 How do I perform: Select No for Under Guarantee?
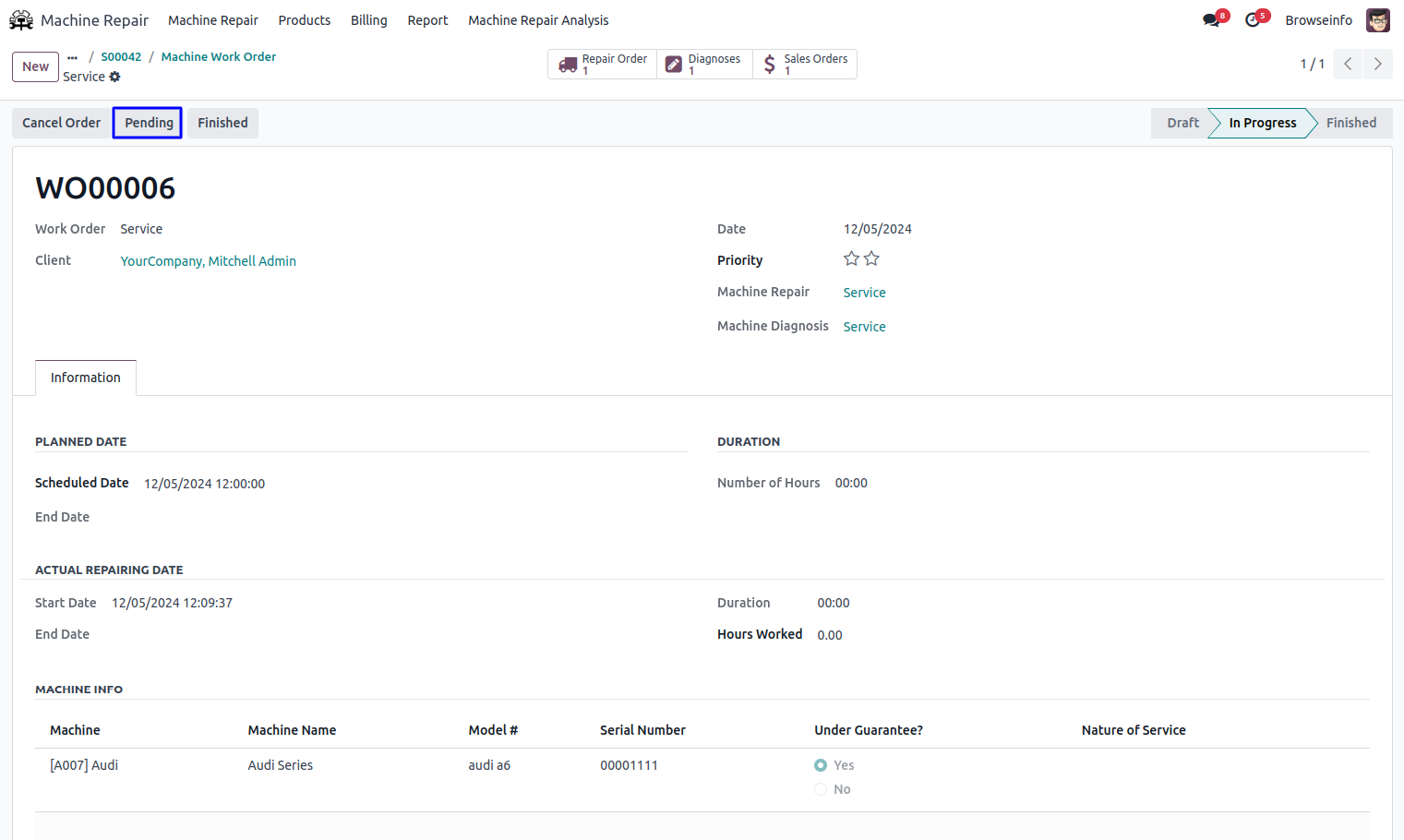coord(821,789)
